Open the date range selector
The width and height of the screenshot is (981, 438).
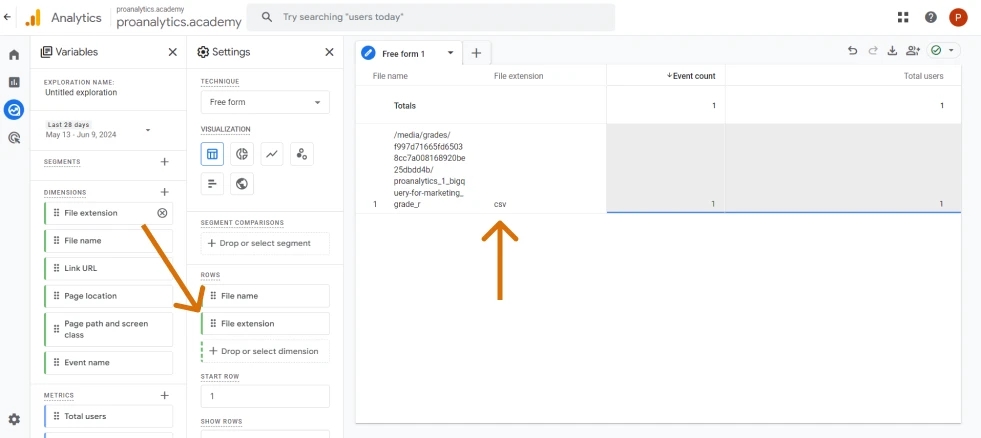99,130
